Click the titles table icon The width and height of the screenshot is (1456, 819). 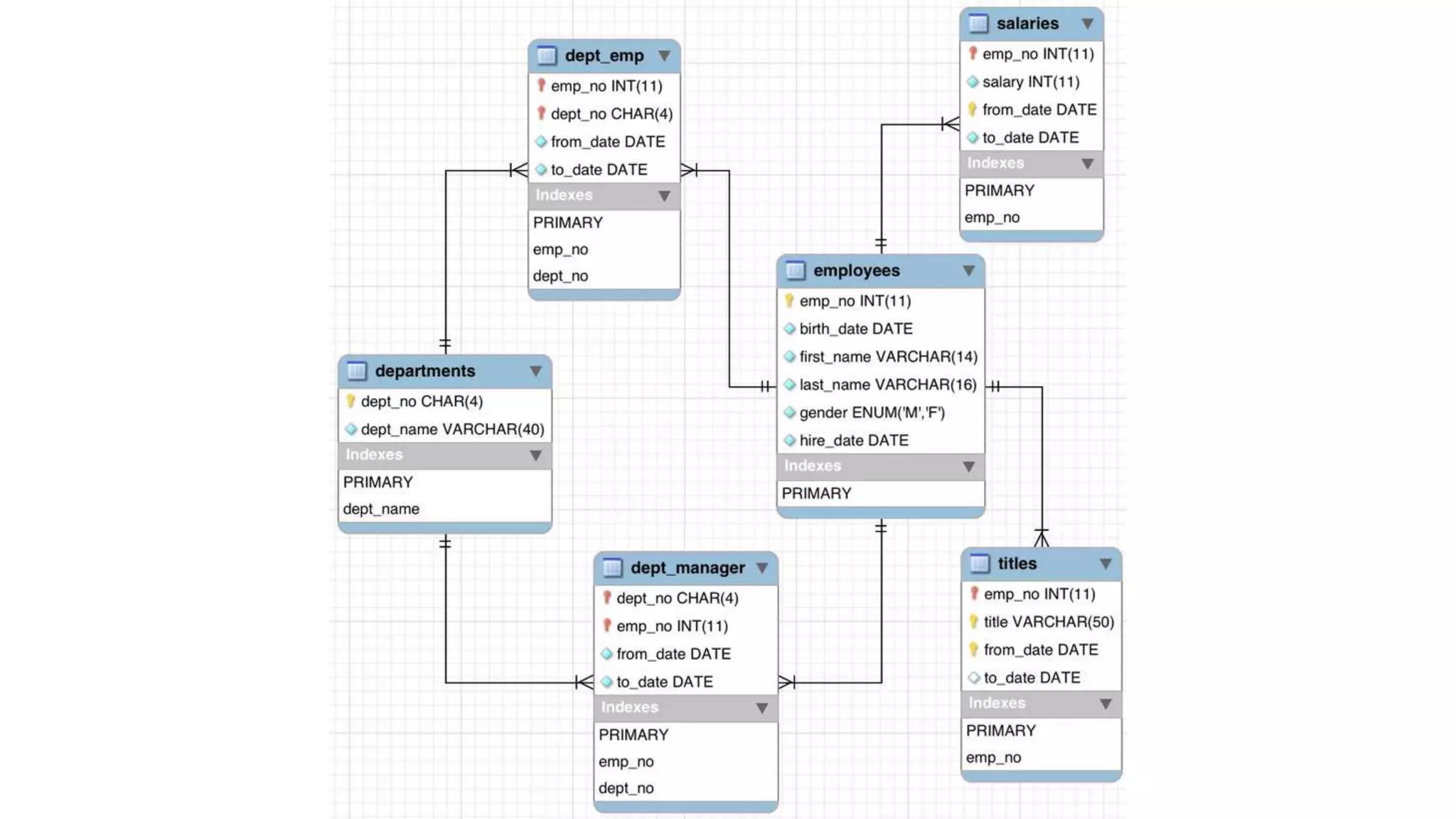(x=980, y=564)
